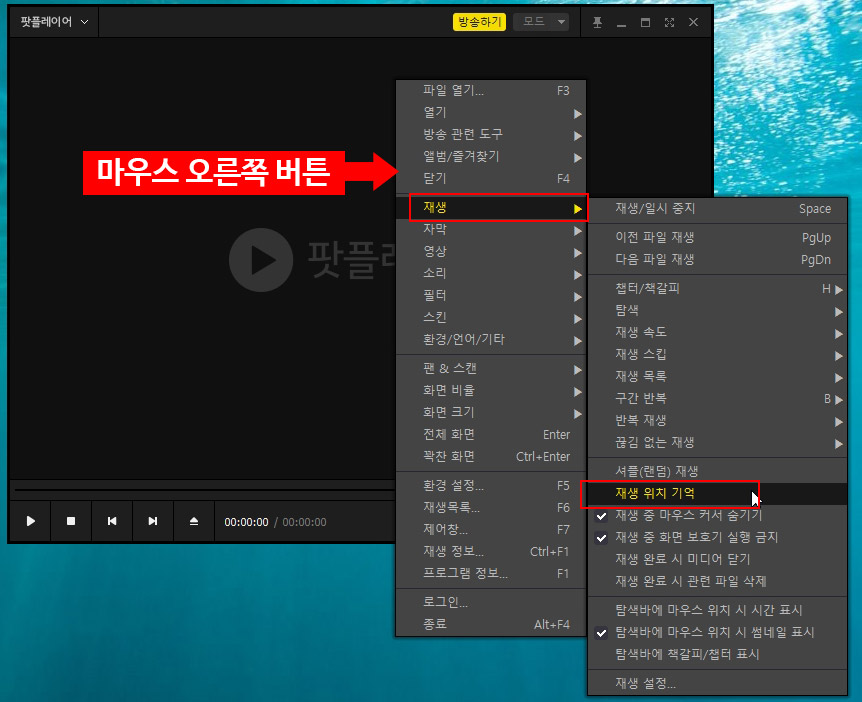
Task: Open the 모드 dropdown
Action: coord(541,22)
